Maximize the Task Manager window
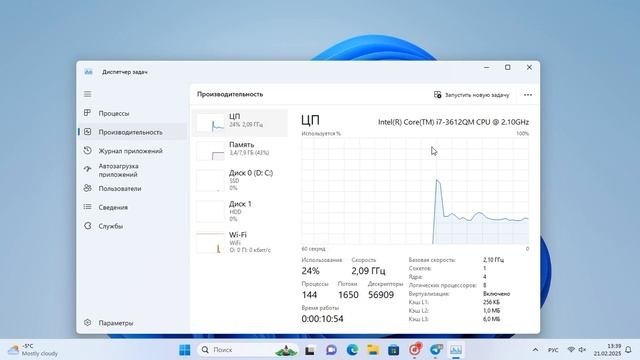 pos(508,67)
